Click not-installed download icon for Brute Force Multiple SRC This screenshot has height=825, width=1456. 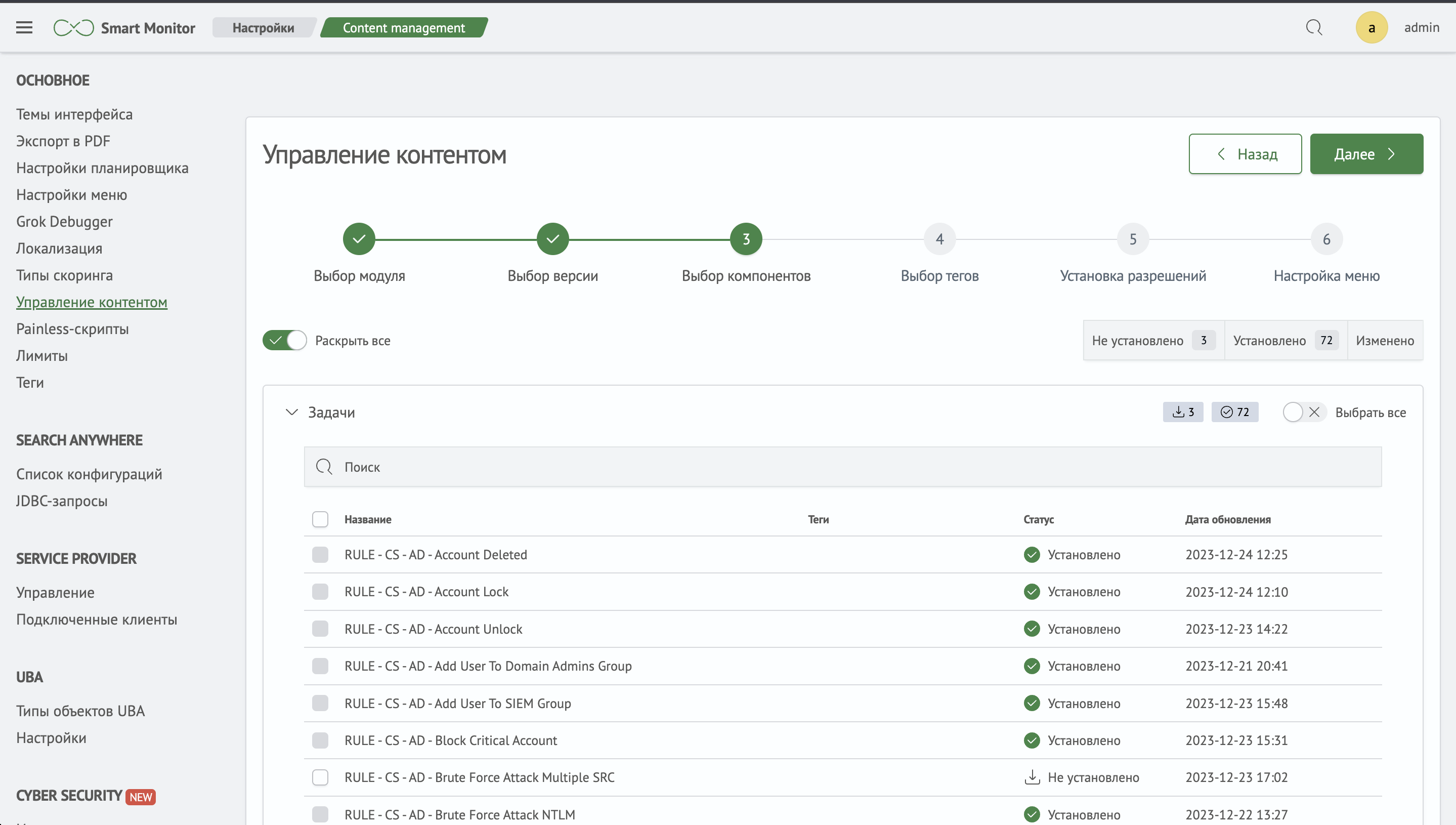click(1032, 777)
